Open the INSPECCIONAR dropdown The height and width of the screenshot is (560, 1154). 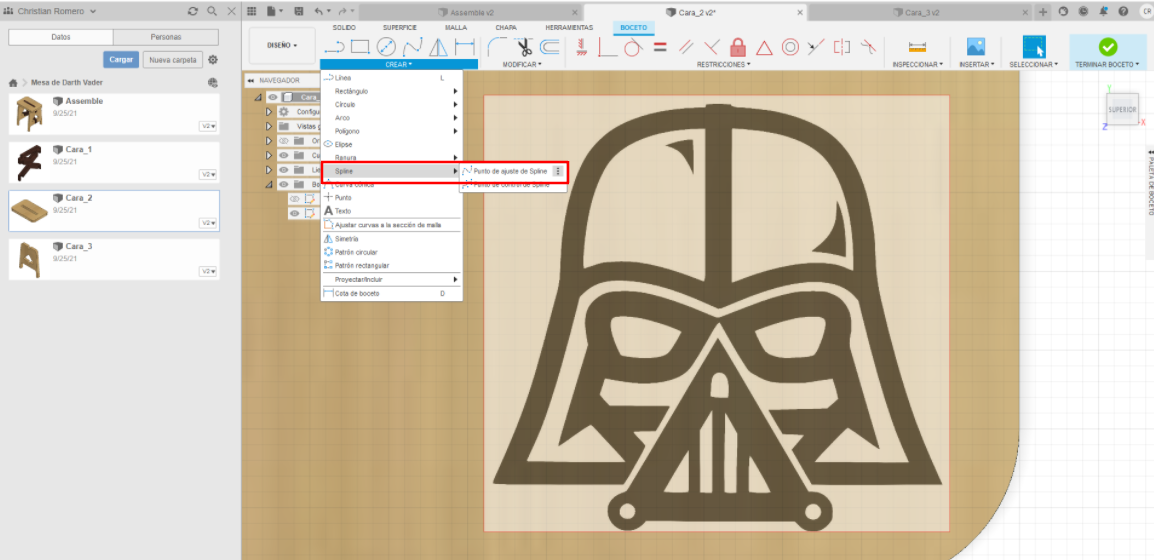(x=918, y=65)
